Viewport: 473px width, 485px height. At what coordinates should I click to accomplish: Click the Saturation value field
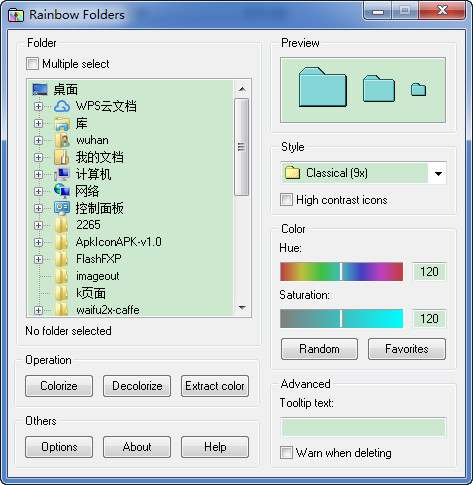pos(429,319)
